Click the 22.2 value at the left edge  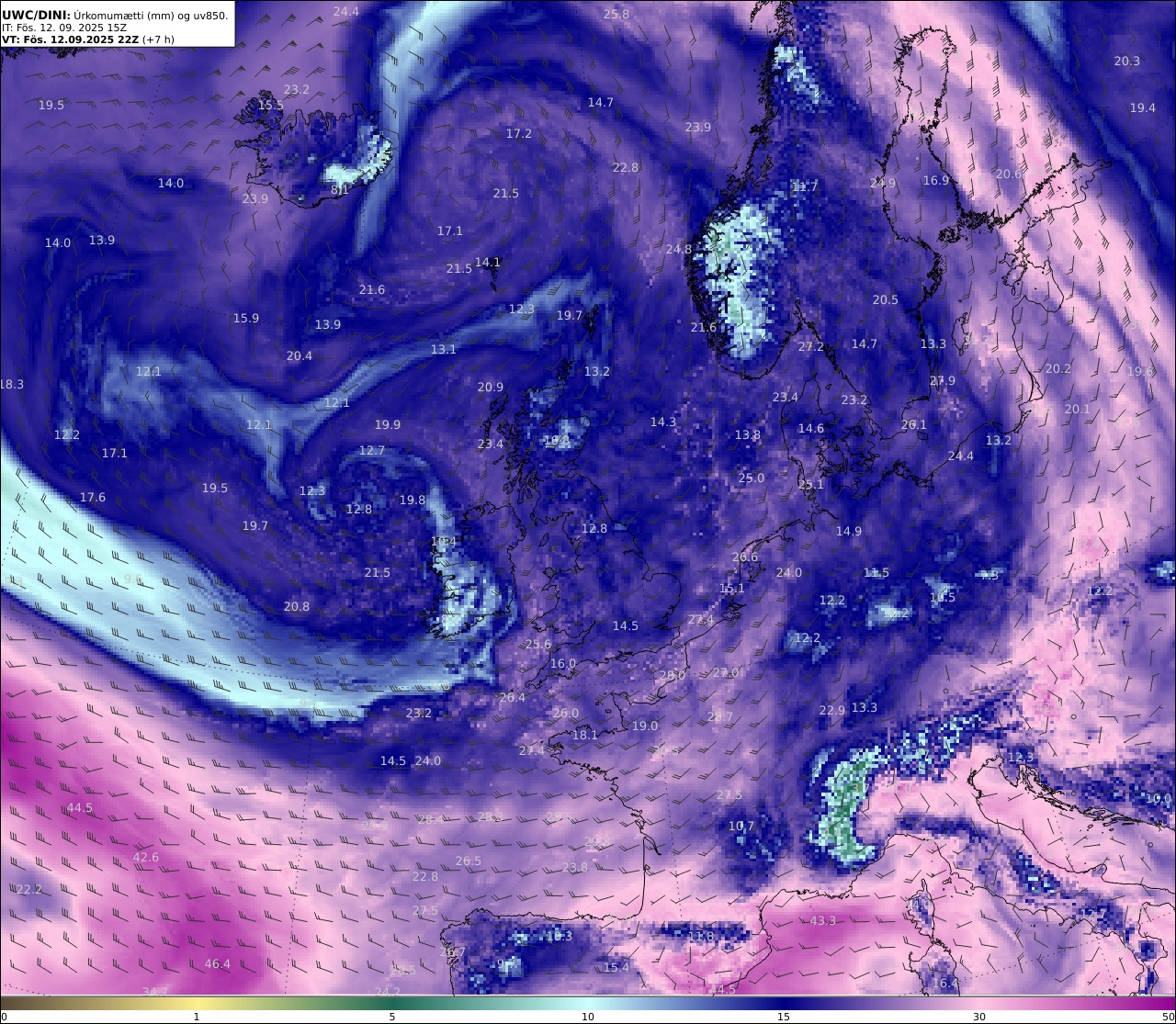29,889
